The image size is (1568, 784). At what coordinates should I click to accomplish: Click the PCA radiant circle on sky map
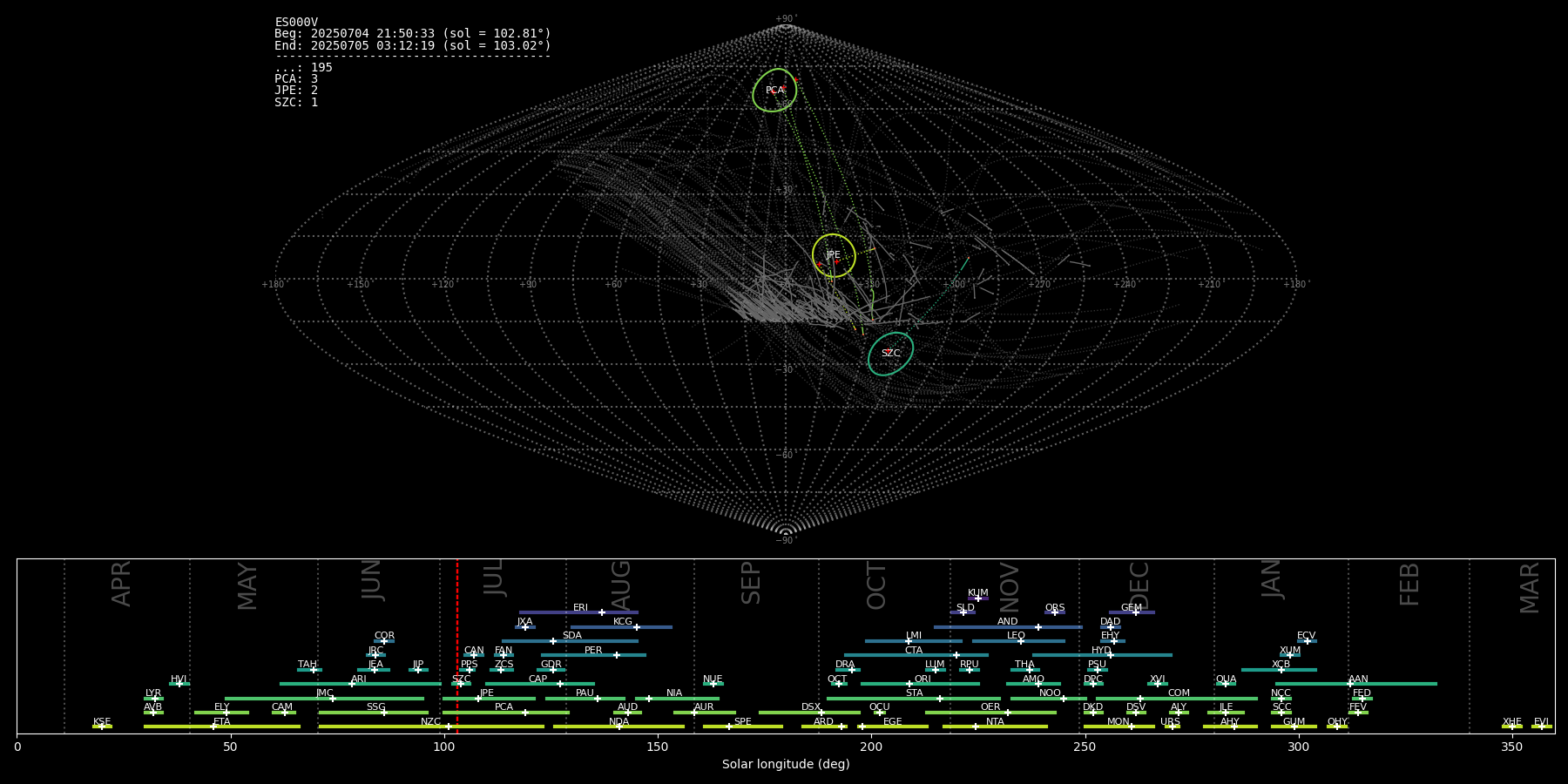(774, 90)
